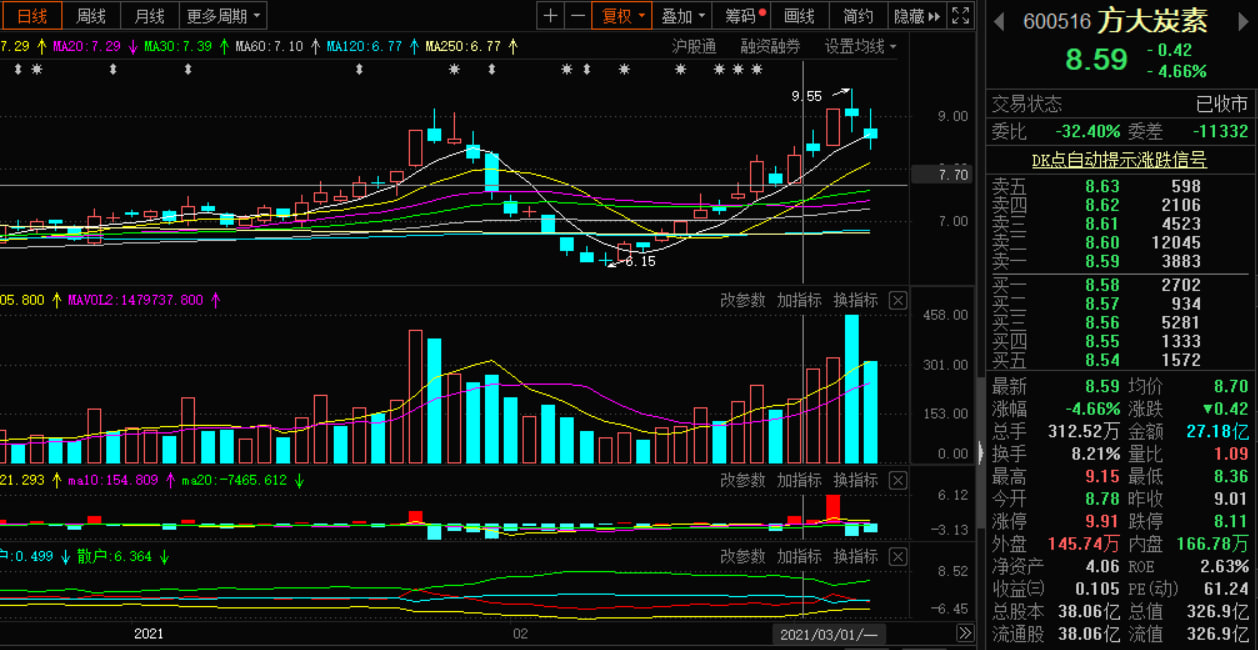The image size is (1258, 650).
Task: Open the 设置均线 dropdown
Action: pos(860,46)
